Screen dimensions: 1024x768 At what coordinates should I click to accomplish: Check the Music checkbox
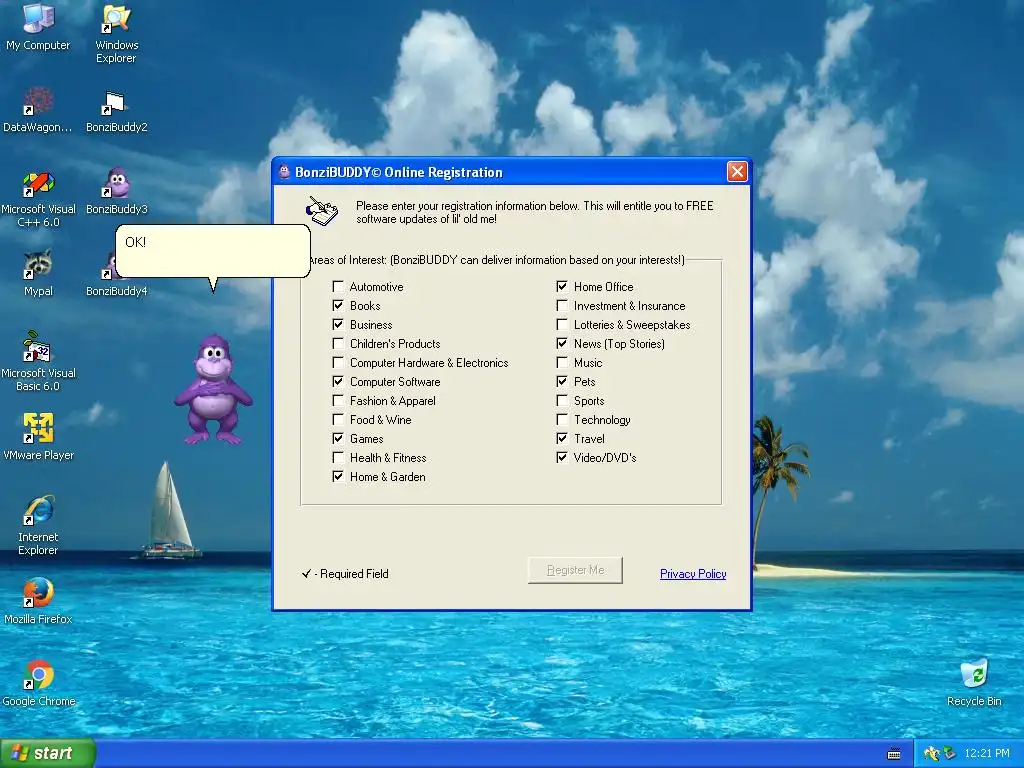pos(562,362)
